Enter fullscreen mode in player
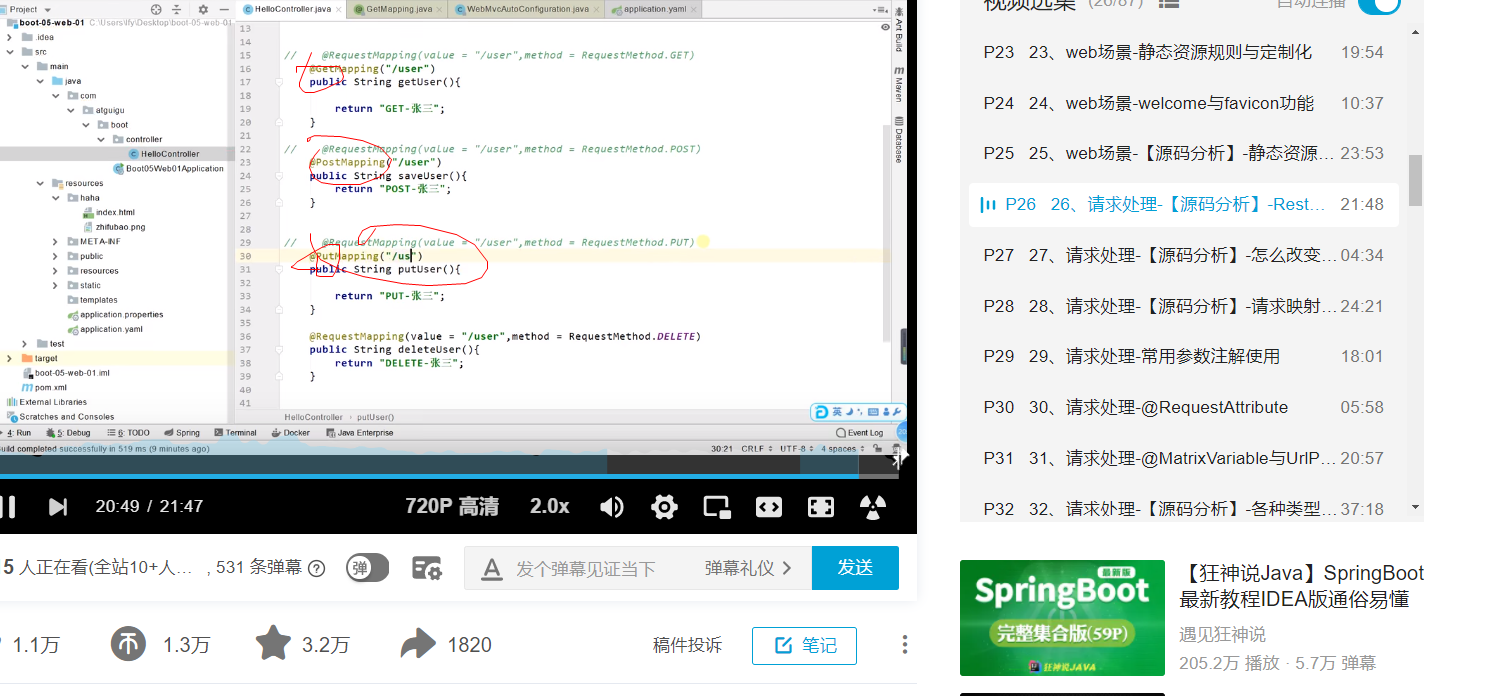 821,507
